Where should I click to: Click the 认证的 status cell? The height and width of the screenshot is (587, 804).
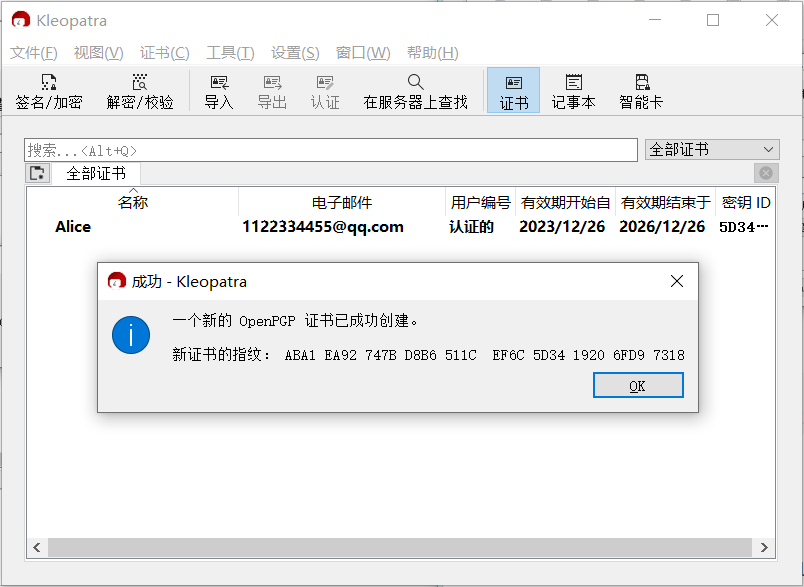(471, 227)
